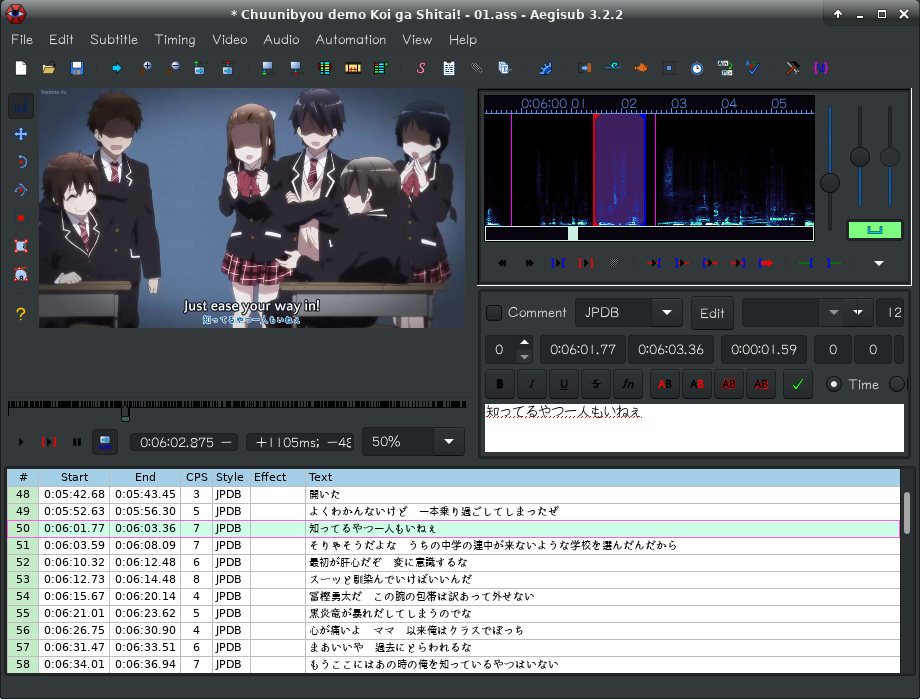The image size is (920, 699).
Task: Go to the previous line in audio controls
Action: click(x=502, y=264)
